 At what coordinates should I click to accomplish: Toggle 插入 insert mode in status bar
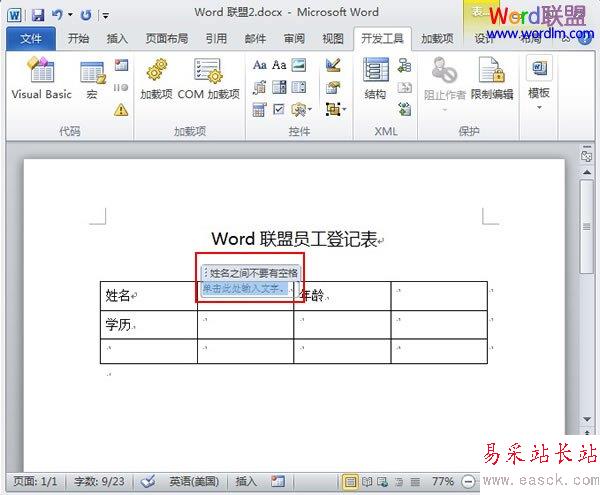(246, 481)
